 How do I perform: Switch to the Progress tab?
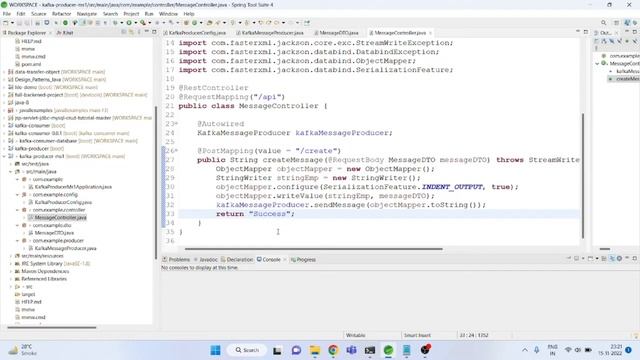pyautogui.click(x=303, y=260)
